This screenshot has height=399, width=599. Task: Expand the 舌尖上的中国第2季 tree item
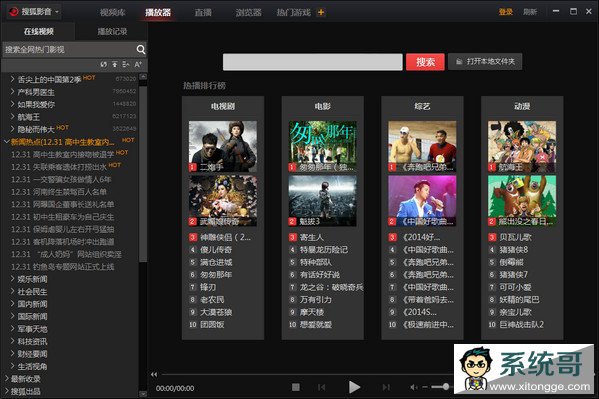tap(12, 79)
